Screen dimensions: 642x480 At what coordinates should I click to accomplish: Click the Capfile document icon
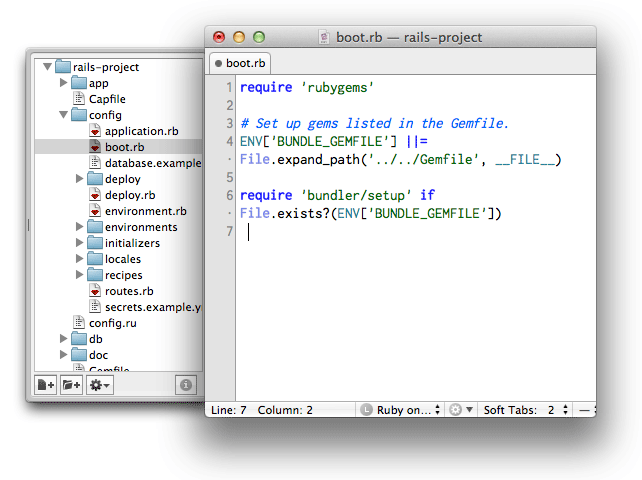click(x=79, y=99)
